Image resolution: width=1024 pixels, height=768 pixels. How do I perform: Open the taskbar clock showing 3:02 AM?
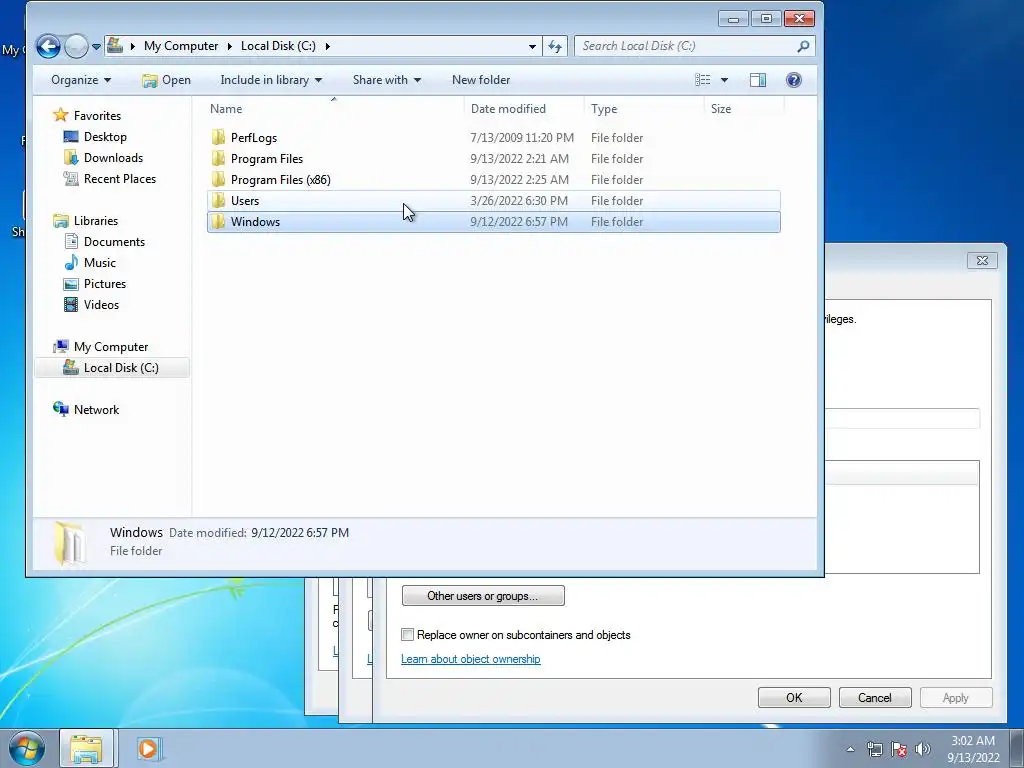coord(973,749)
